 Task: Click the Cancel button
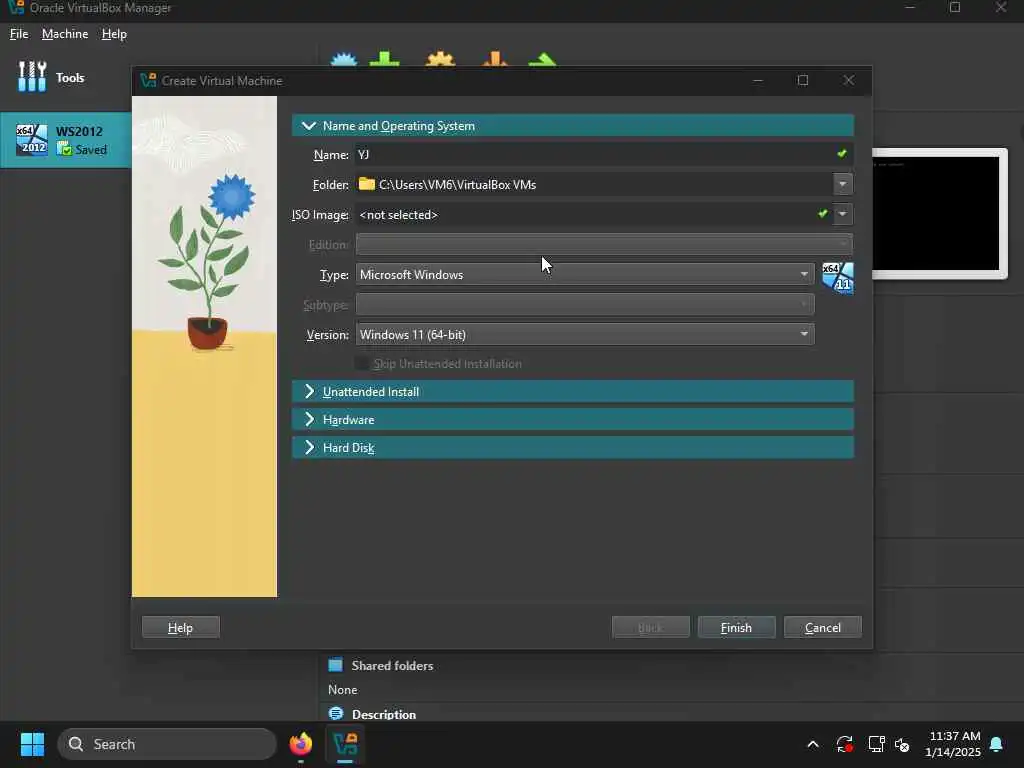click(x=823, y=627)
